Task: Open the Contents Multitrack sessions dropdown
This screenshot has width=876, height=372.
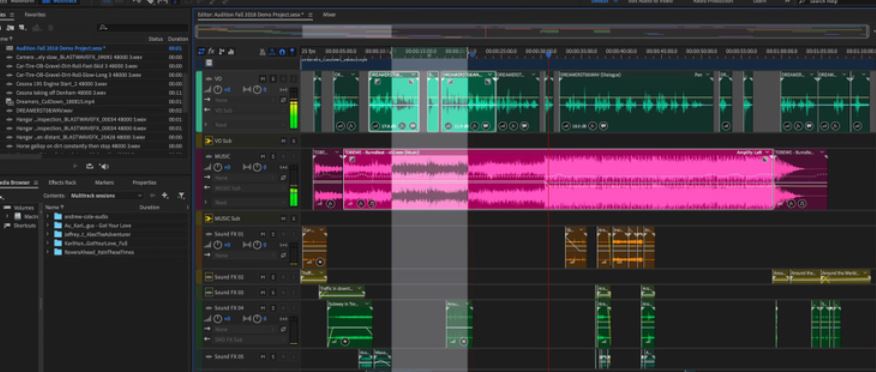Action: click(x=106, y=195)
